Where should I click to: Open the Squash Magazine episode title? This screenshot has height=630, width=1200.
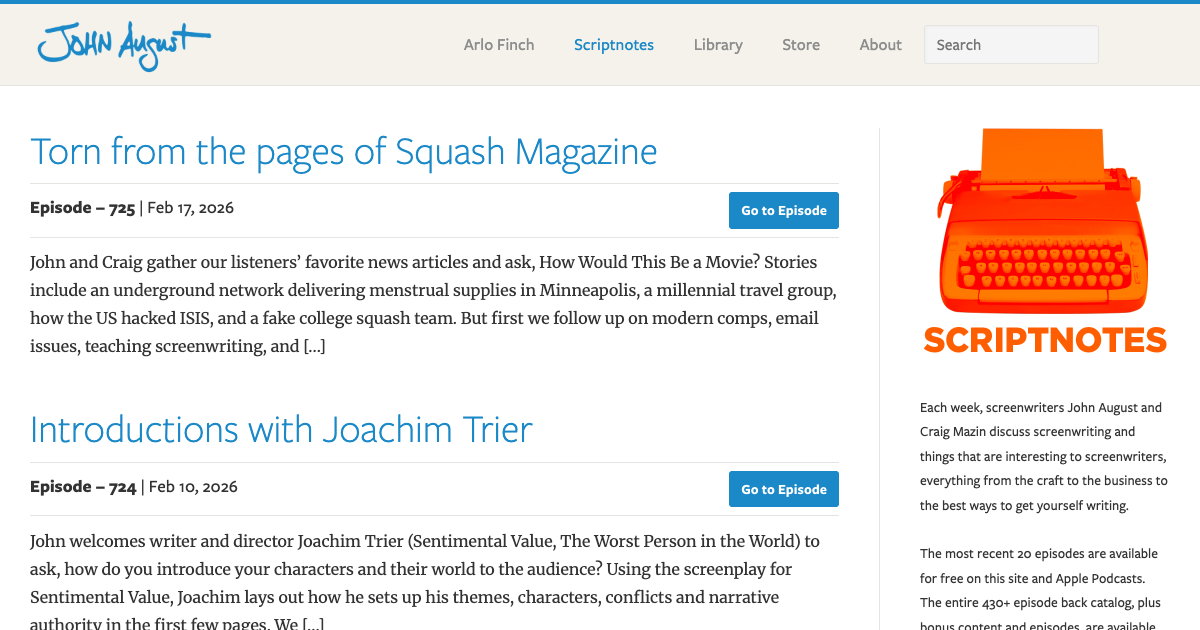[x=344, y=152]
